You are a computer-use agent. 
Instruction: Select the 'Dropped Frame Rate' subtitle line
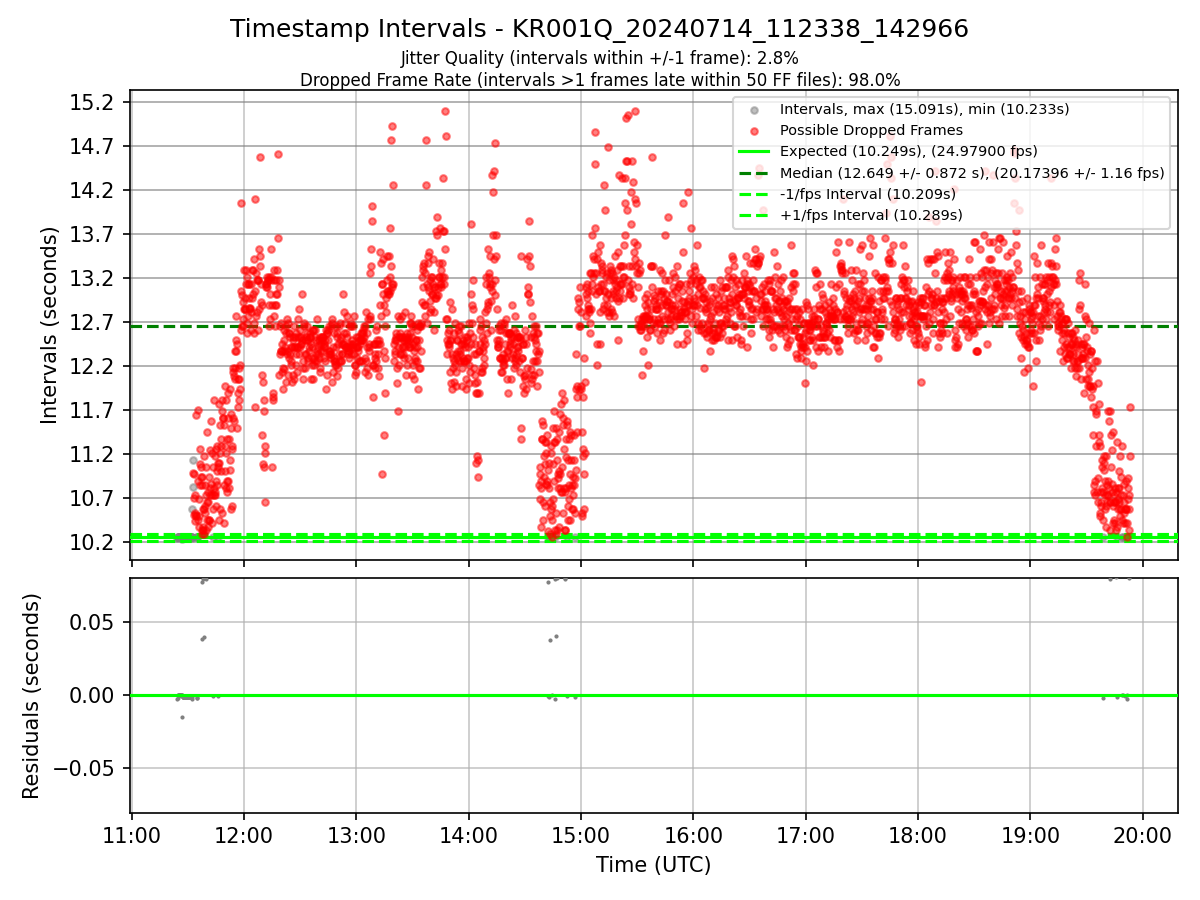600,80
